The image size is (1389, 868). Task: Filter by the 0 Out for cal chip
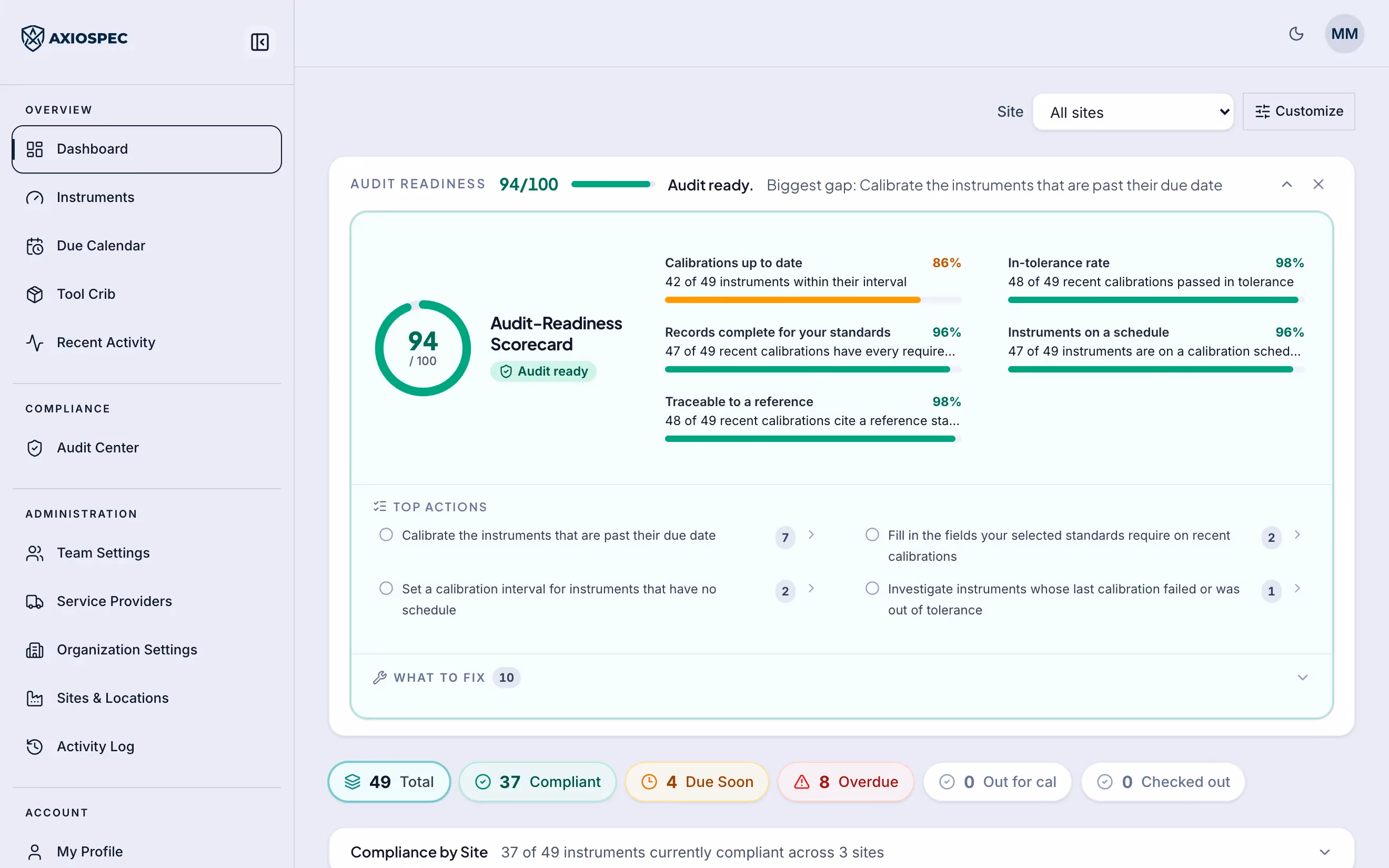[997, 782]
